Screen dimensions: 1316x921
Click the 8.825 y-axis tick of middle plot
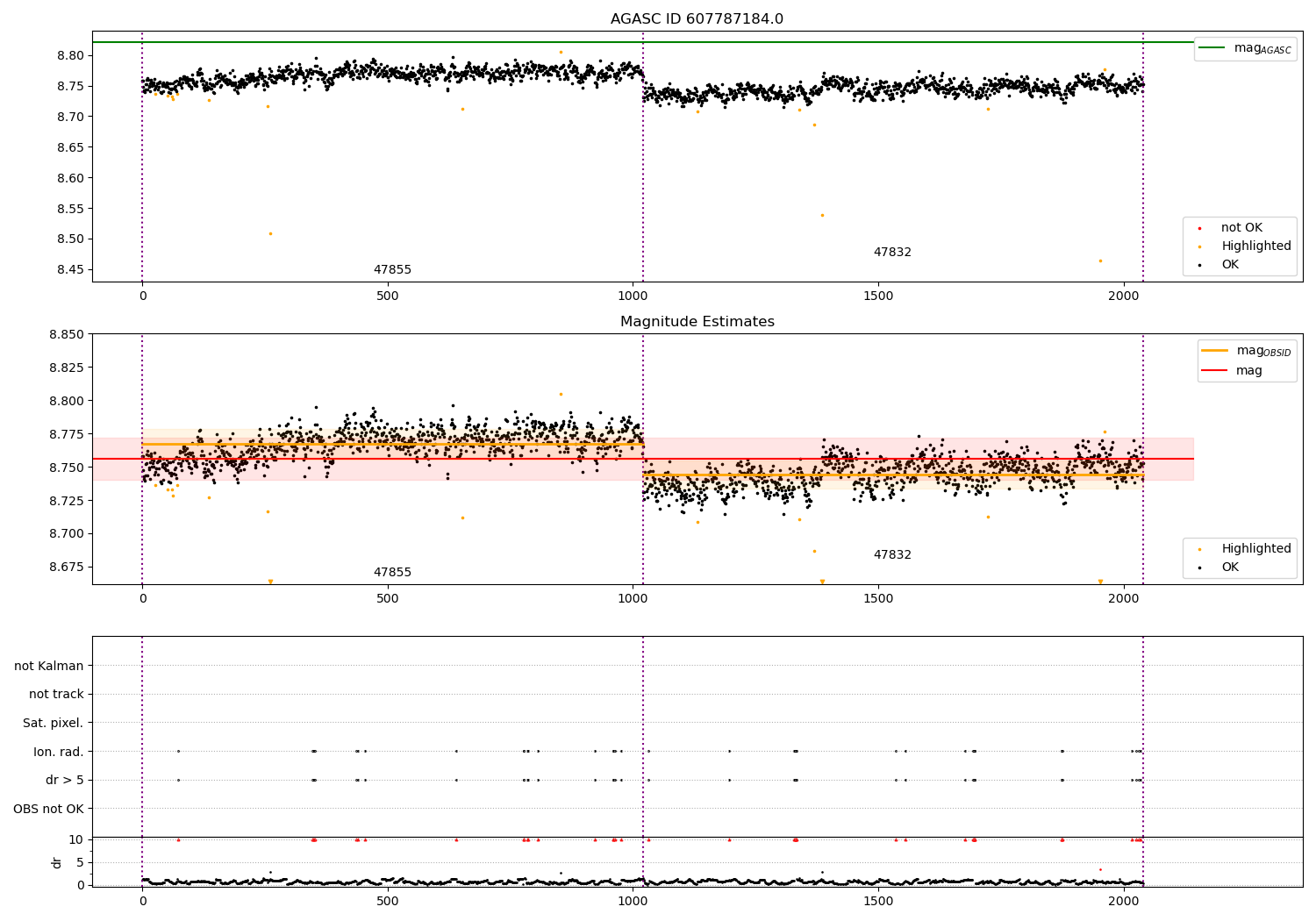pyautogui.click(x=67, y=368)
